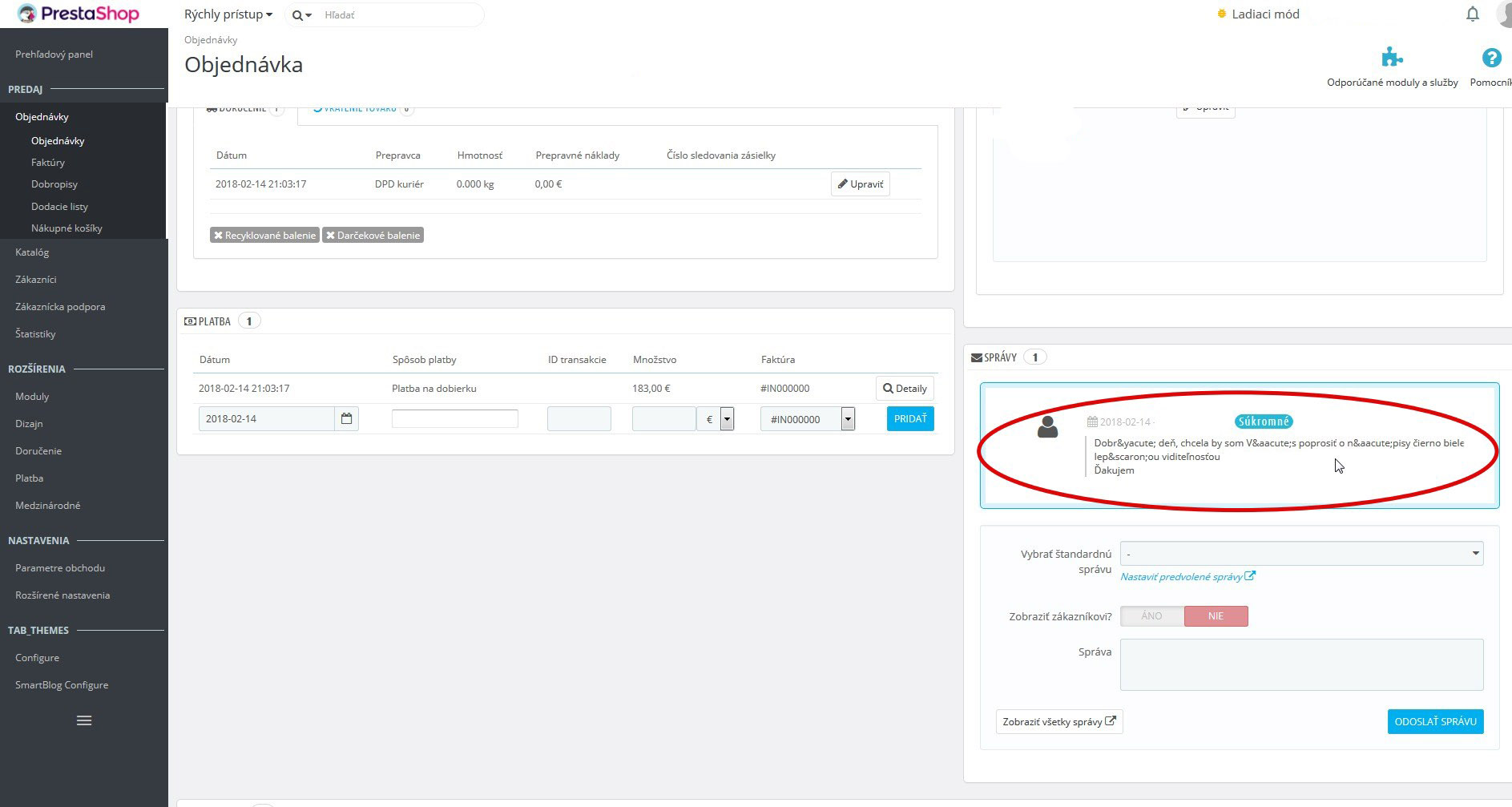This screenshot has height=807, width=1512.
Task: Click the PrestaShop logo
Action: pos(78,14)
